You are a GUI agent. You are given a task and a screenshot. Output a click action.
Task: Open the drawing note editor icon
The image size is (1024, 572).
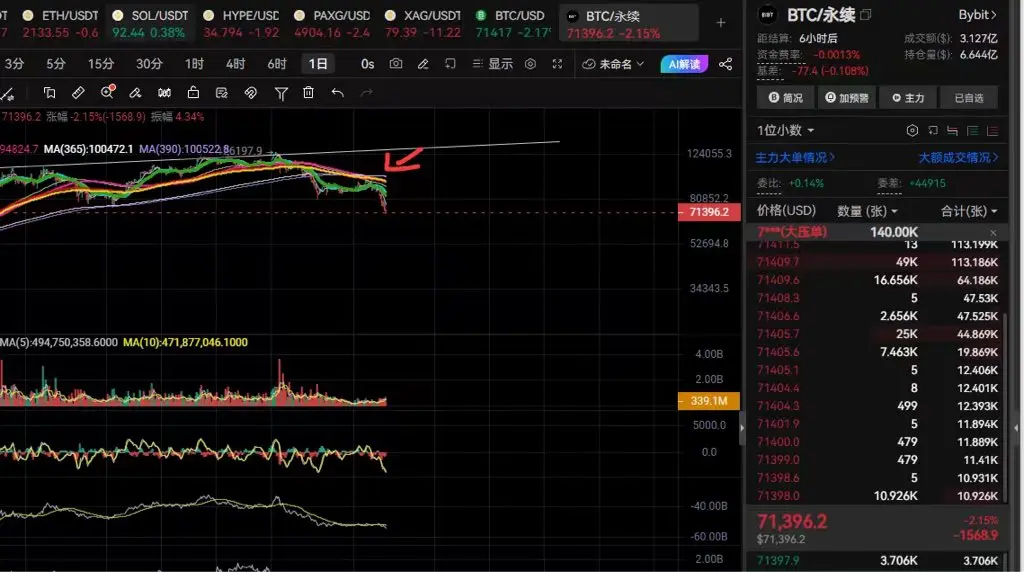(222, 93)
